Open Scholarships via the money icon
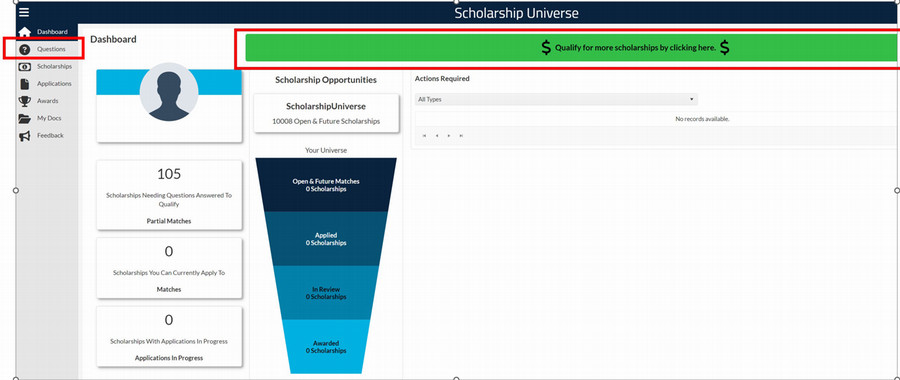 point(24,67)
